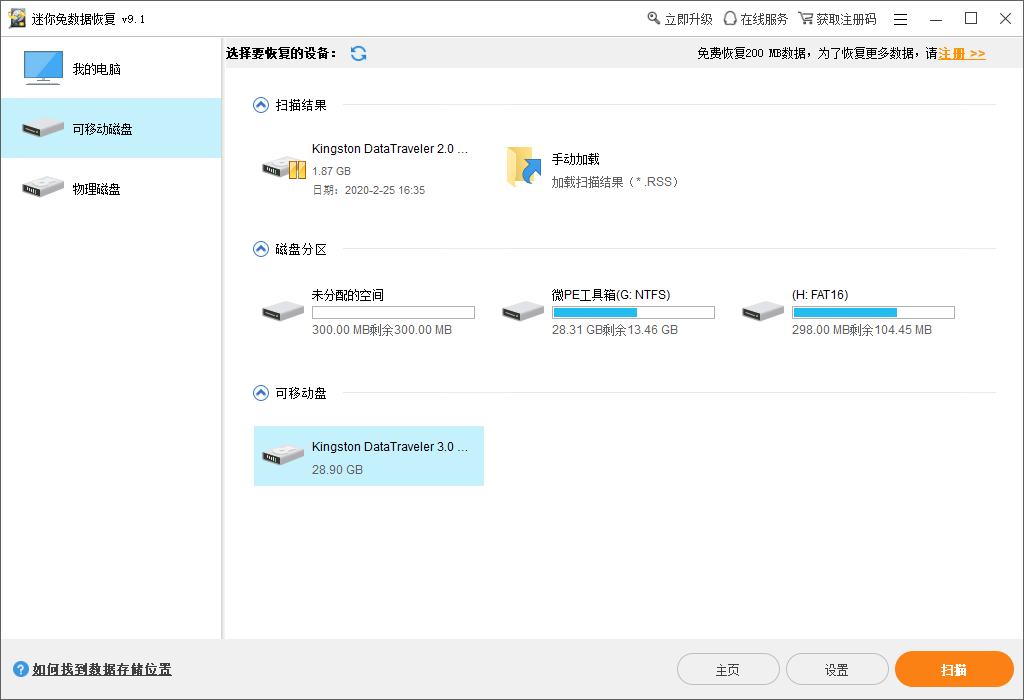Select the H: FAT16 drive icon
Image resolution: width=1024 pixels, height=700 pixels.
(x=763, y=311)
